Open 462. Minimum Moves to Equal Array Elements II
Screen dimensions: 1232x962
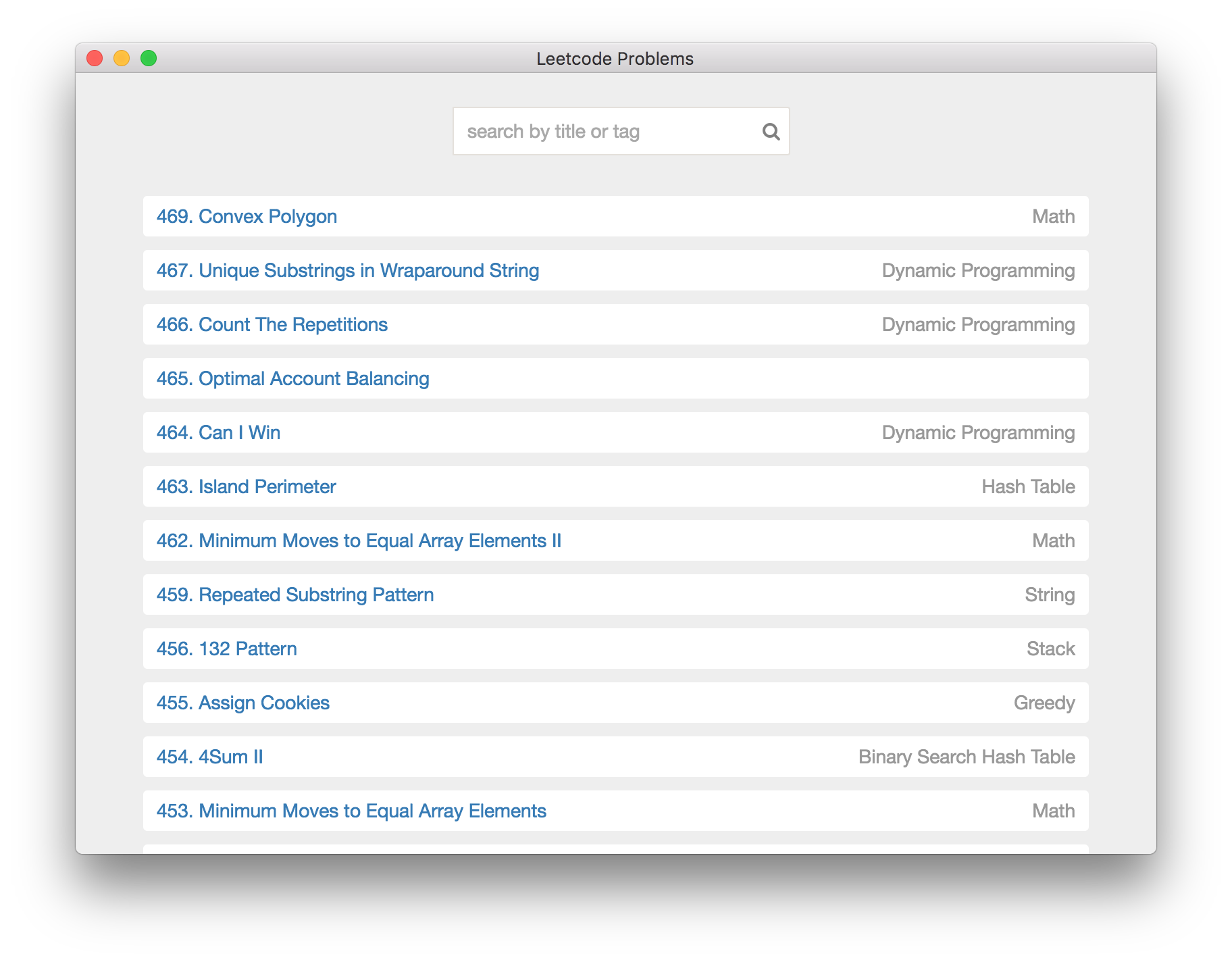tap(359, 540)
